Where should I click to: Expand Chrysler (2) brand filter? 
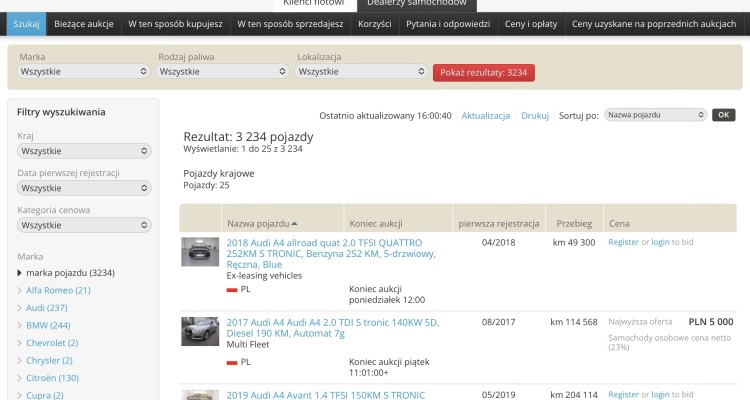[20, 361]
